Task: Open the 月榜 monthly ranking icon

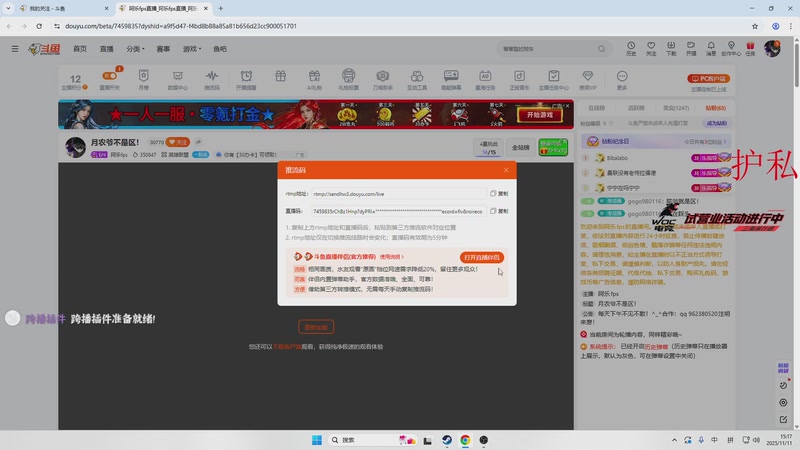Action: [x=144, y=80]
